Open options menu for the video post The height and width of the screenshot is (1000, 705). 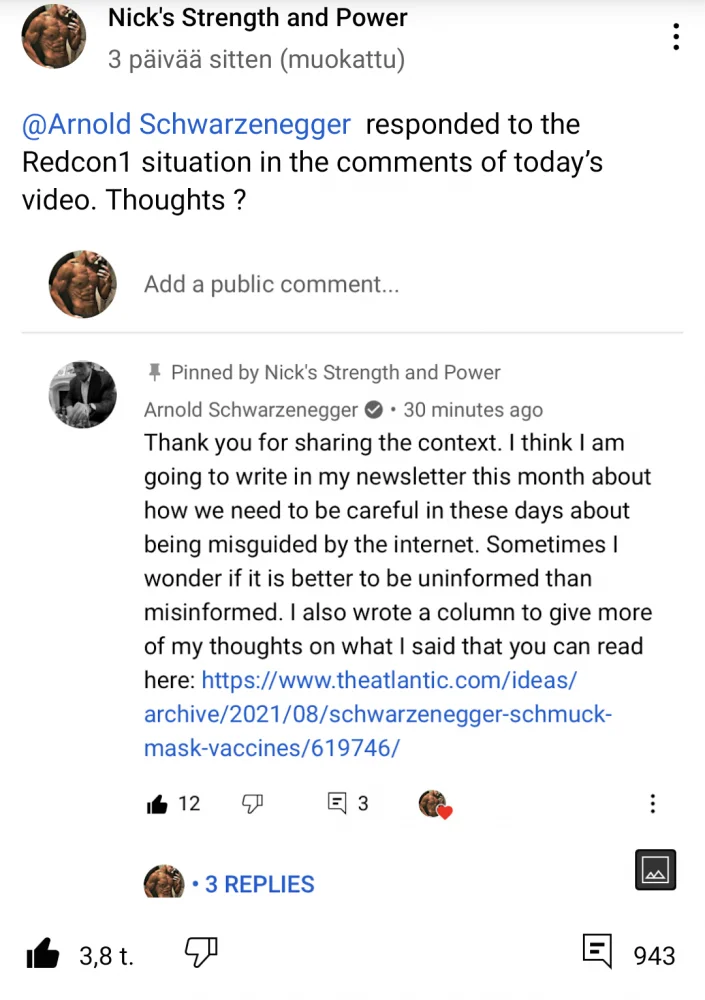click(676, 36)
